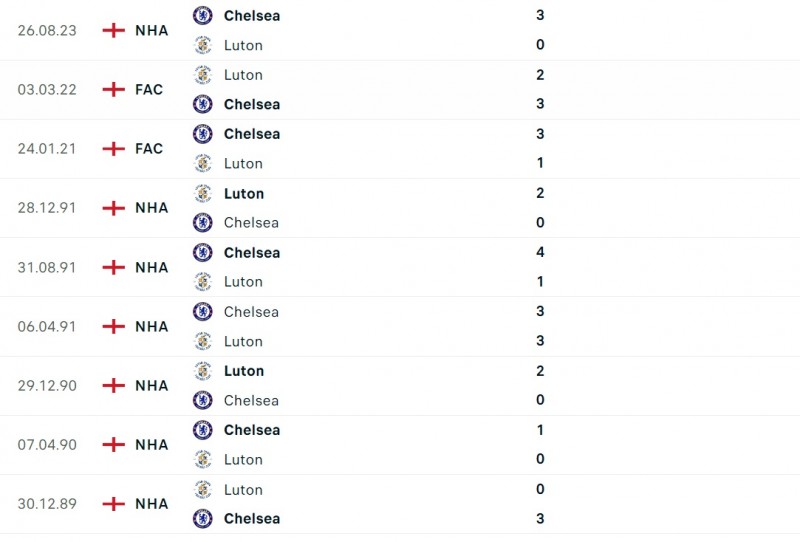This screenshot has height=542, width=800.
Task: Click Luton's score of 2 on 29.12.90
Action: tap(540, 371)
